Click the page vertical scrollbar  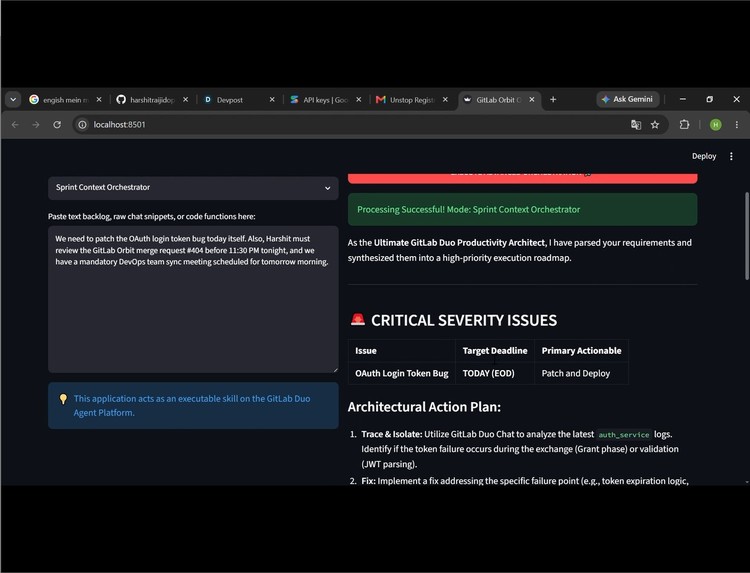coord(747,236)
